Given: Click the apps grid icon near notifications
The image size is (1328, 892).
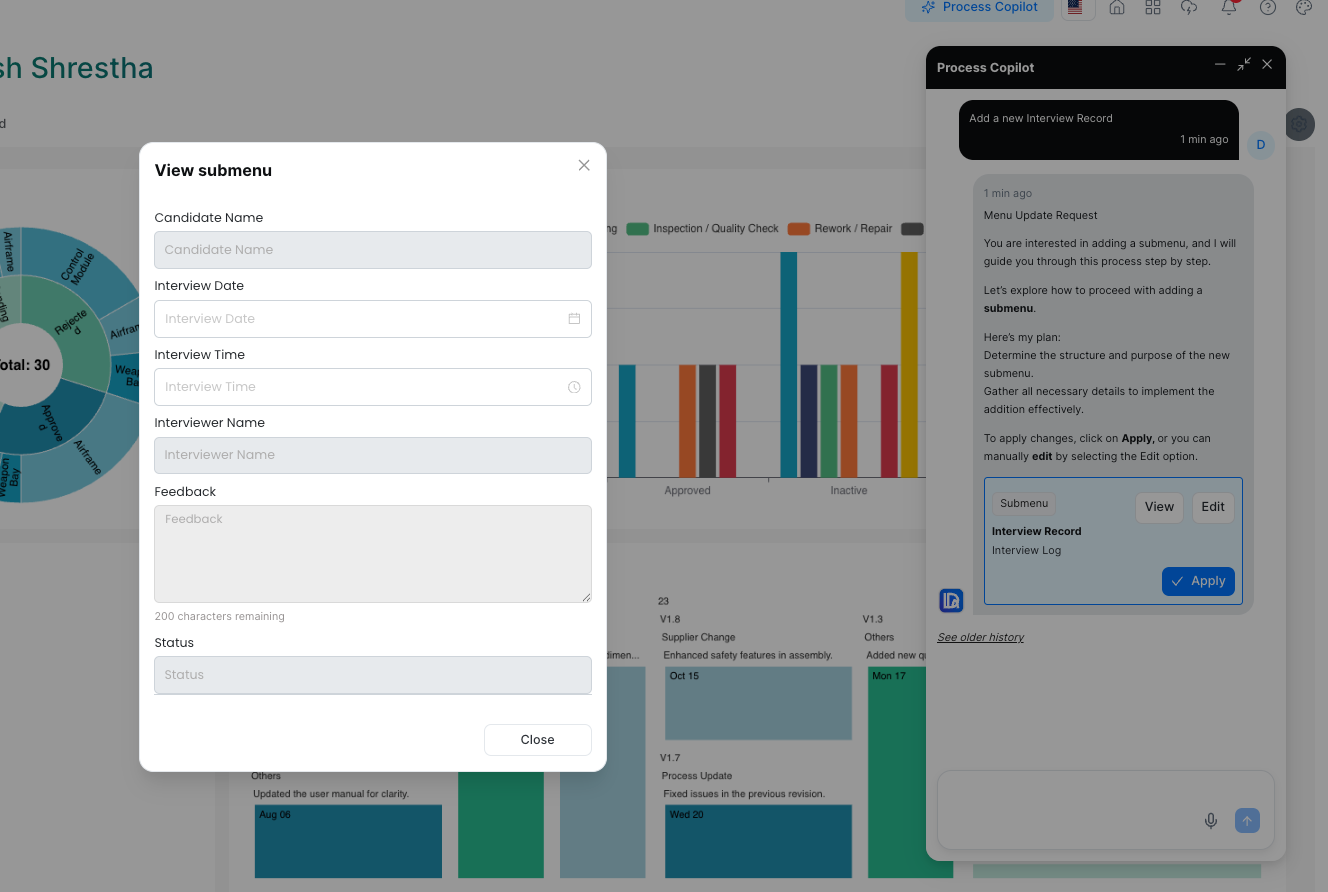Looking at the screenshot, I should (x=1153, y=8).
